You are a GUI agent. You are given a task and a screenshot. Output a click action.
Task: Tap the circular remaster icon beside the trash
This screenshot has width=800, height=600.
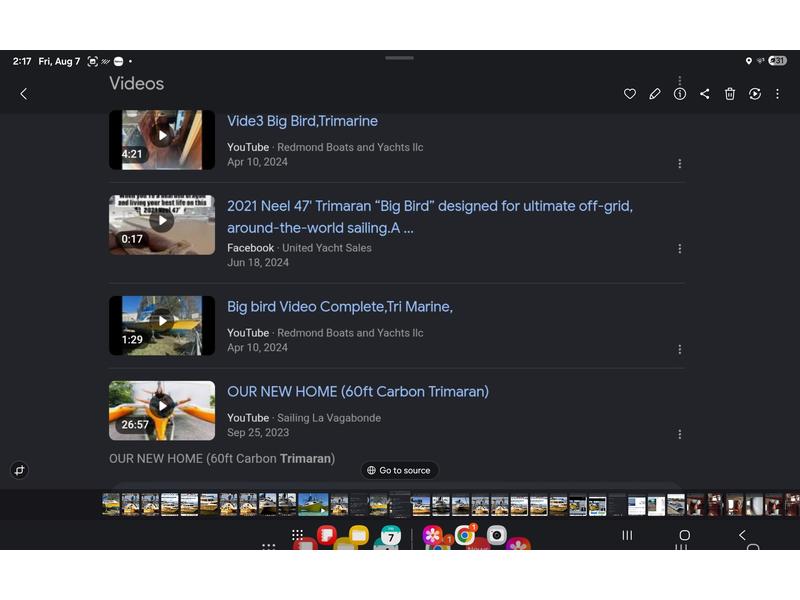755,94
